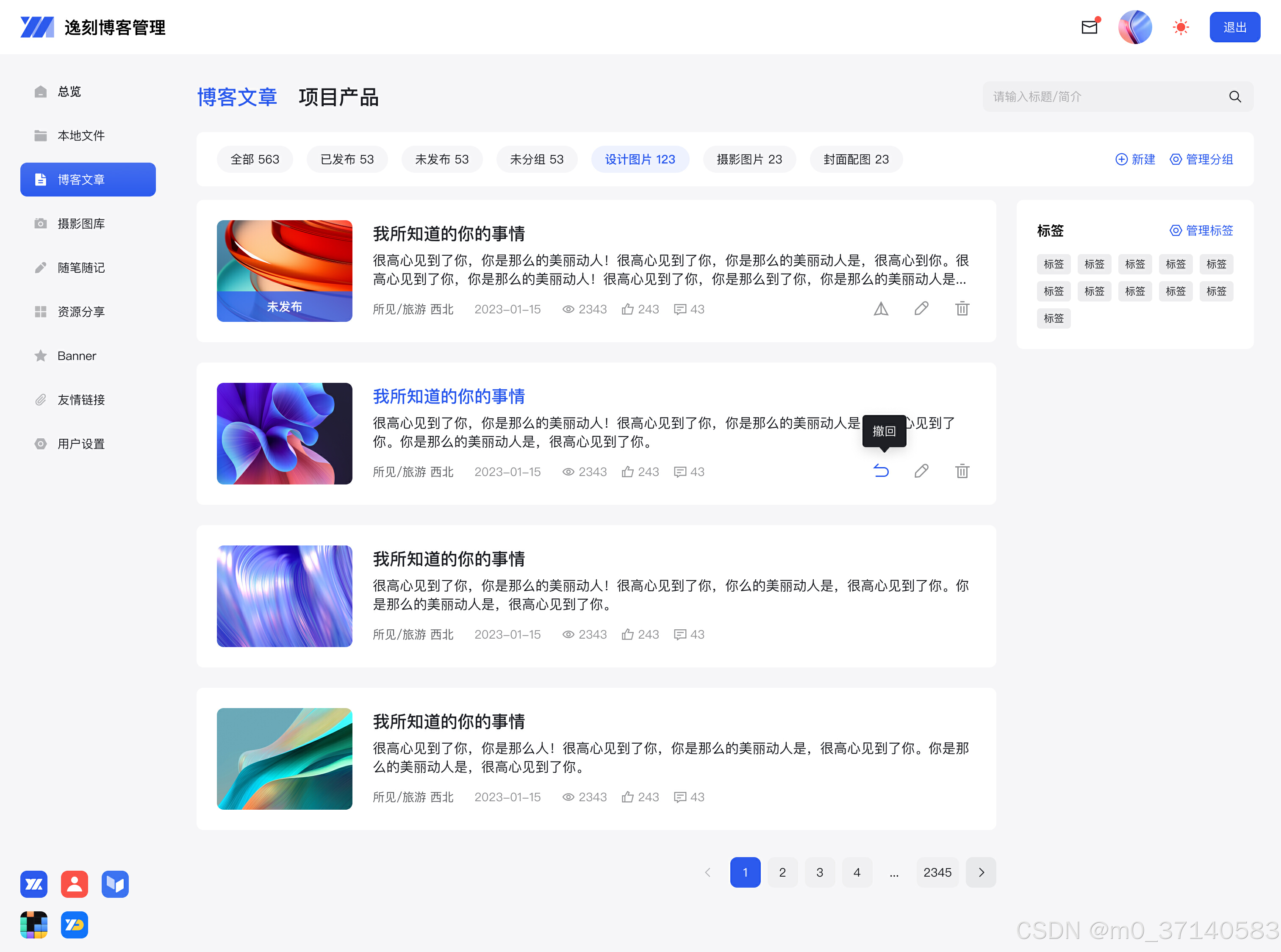1281x952 pixels.
Task: Switch to the 项目产品 tab
Action: 338,97
